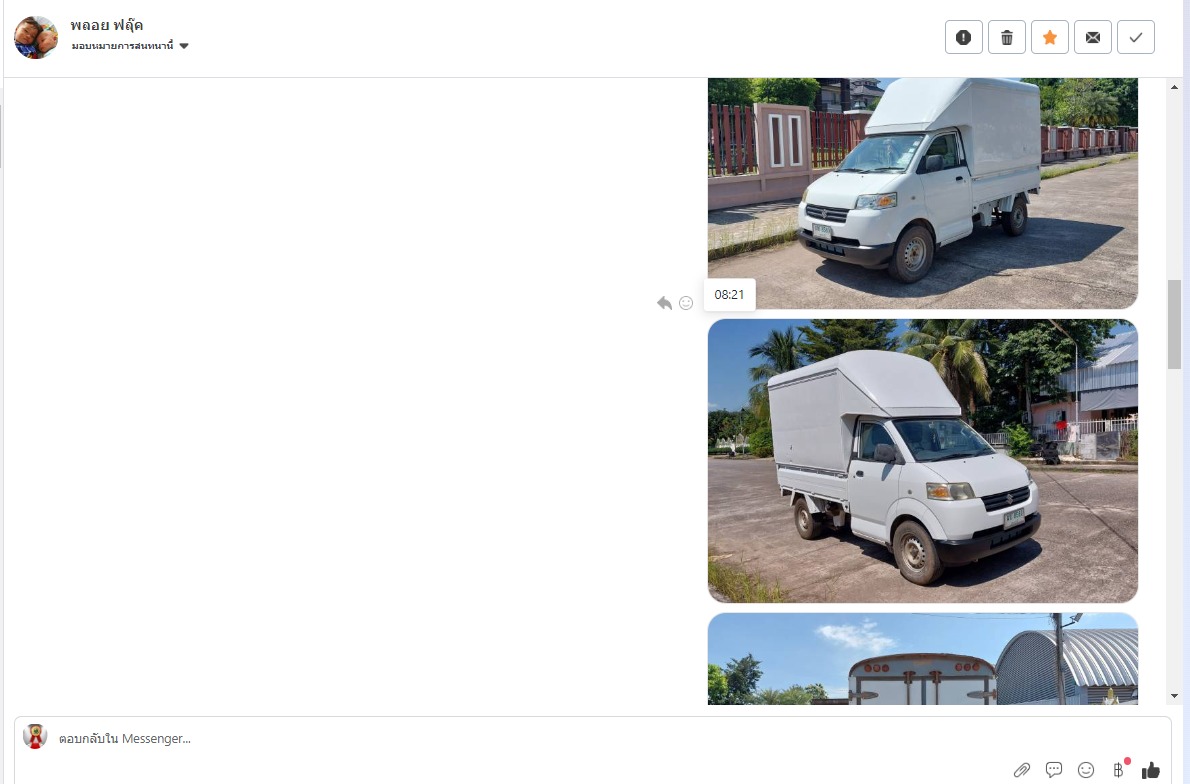Screen dimensions: 1190x784
Task: Attach a file with paperclip icon
Action: tap(1022, 770)
